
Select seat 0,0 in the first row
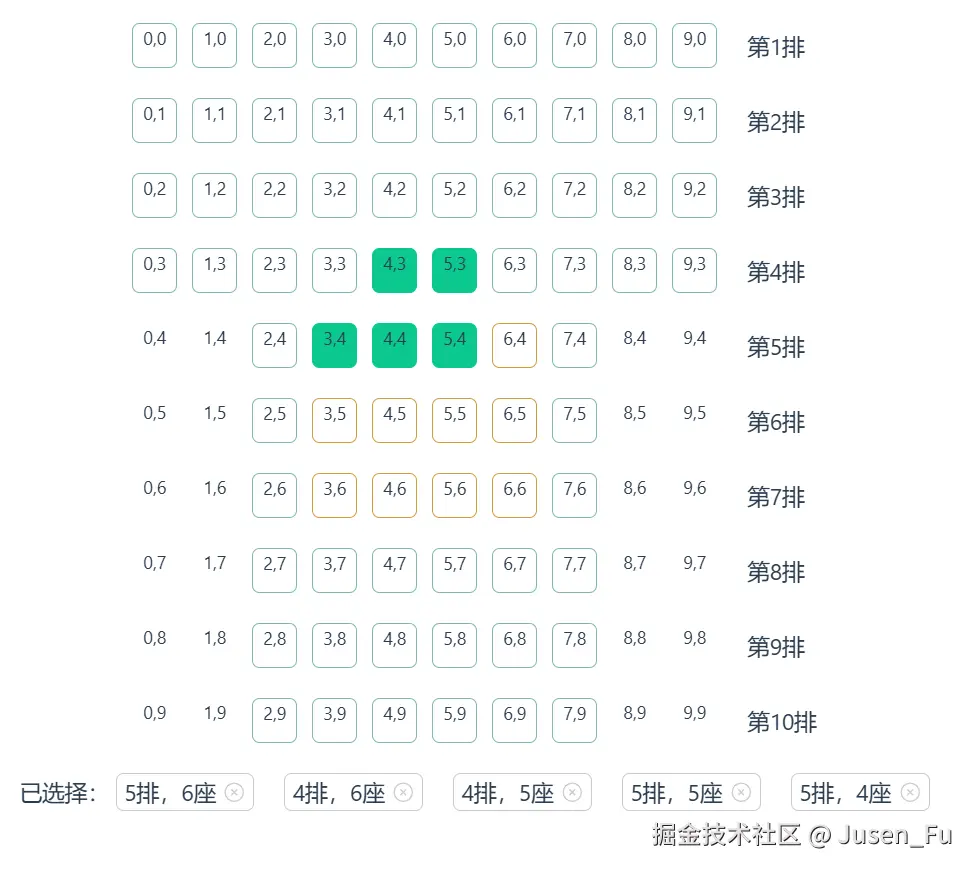click(x=154, y=45)
